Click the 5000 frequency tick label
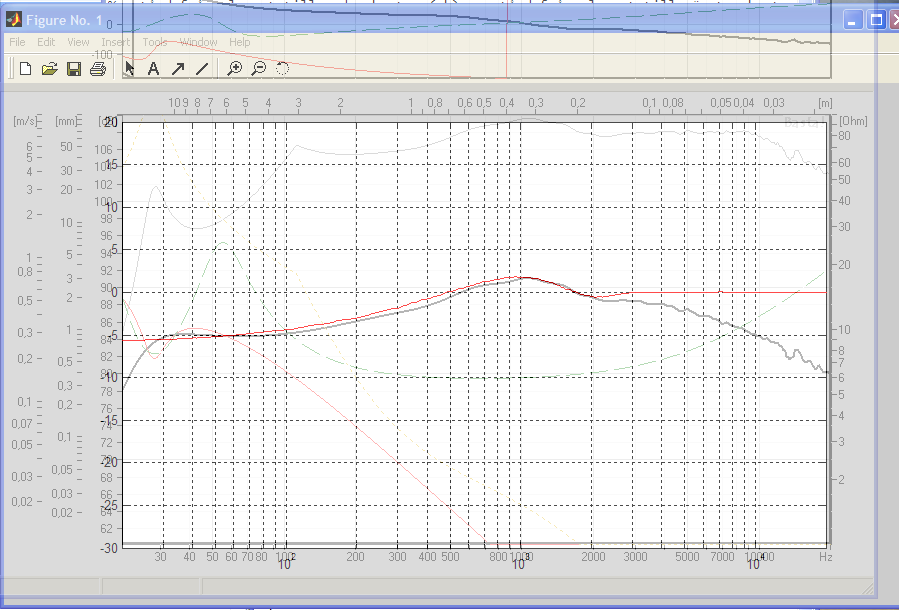This screenshot has width=899, height=610. click(687, 557)
